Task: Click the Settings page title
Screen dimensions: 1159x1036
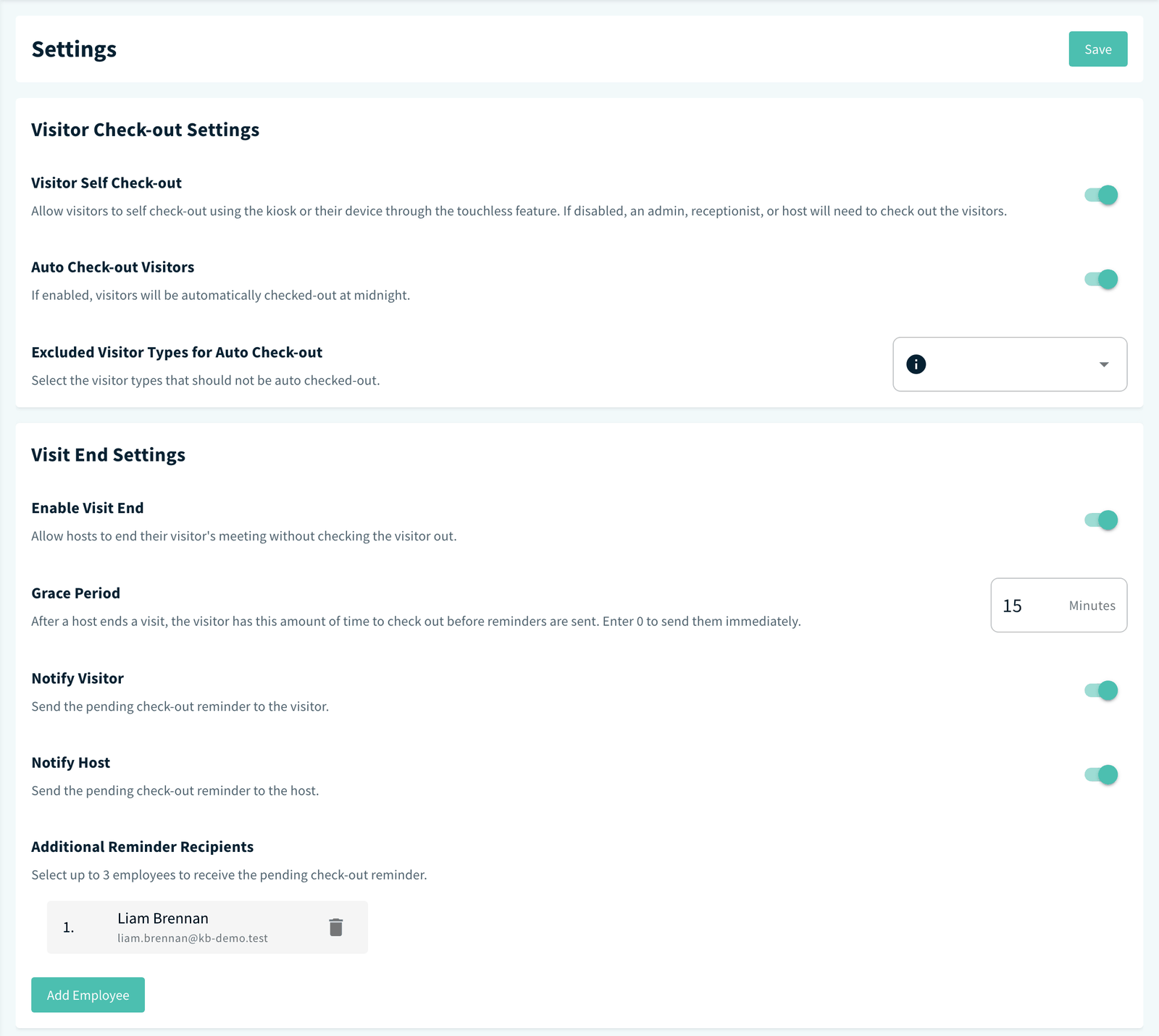Action: pyautogui.click(x=74, y=49)
